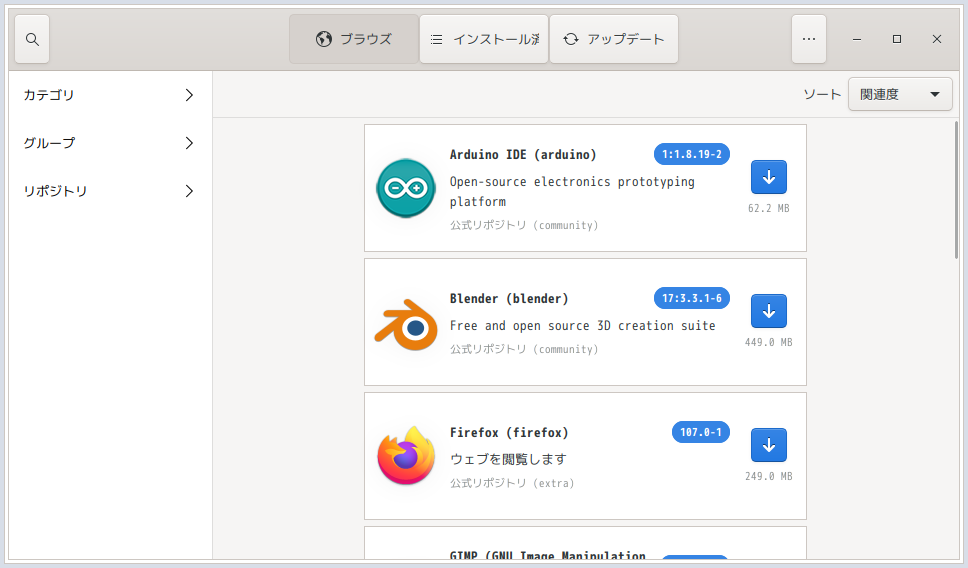The image size is (968, 568).
Task: Expand the リポジトリ sidebar row
Action: point(110,191)
